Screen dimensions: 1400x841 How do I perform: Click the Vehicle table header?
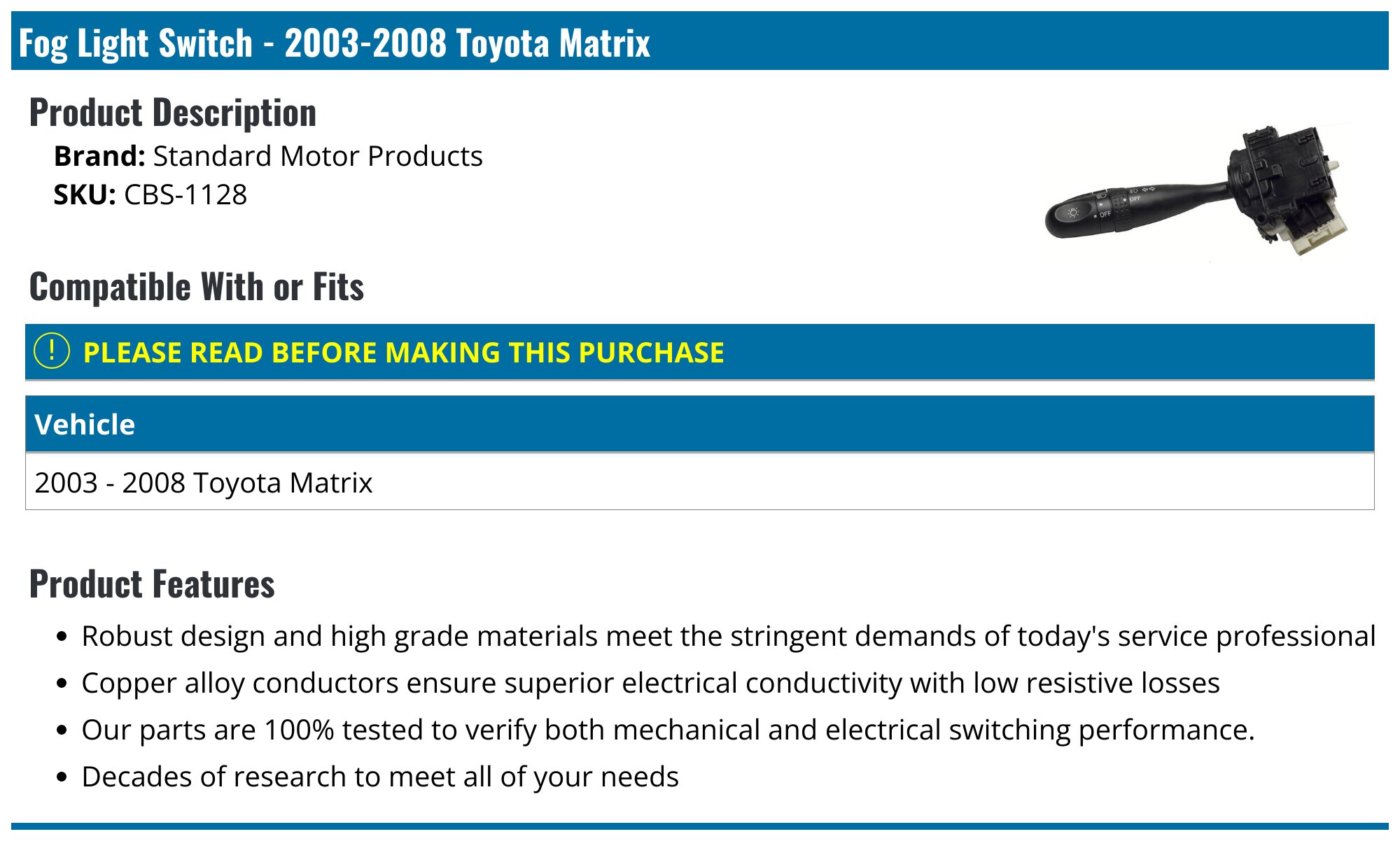(700, 424)
